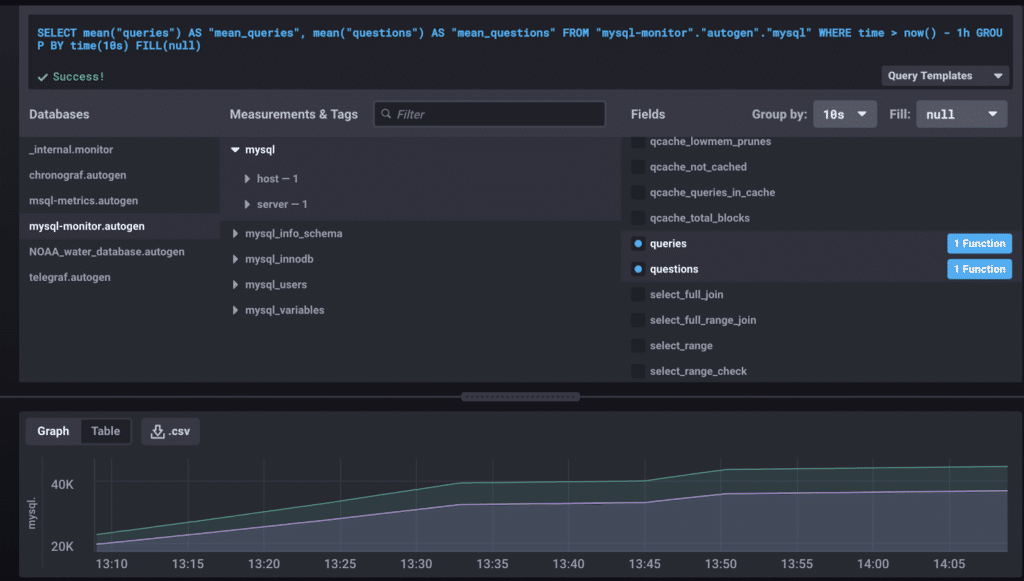Enable the select_full_join field checkbox
Image resolution: width=1024 pixels, height=581 pixels.
(638, 295)
